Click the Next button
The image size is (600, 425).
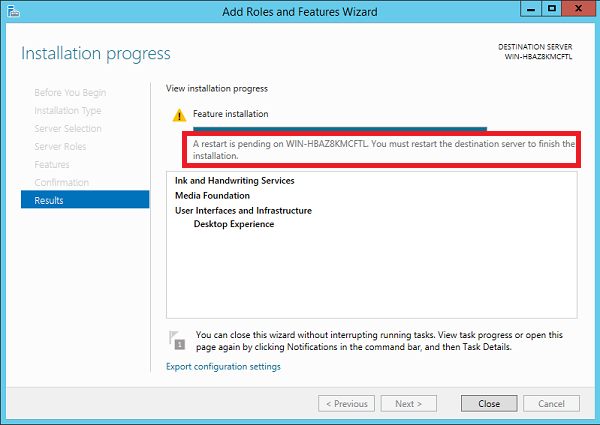click(408, 404)
